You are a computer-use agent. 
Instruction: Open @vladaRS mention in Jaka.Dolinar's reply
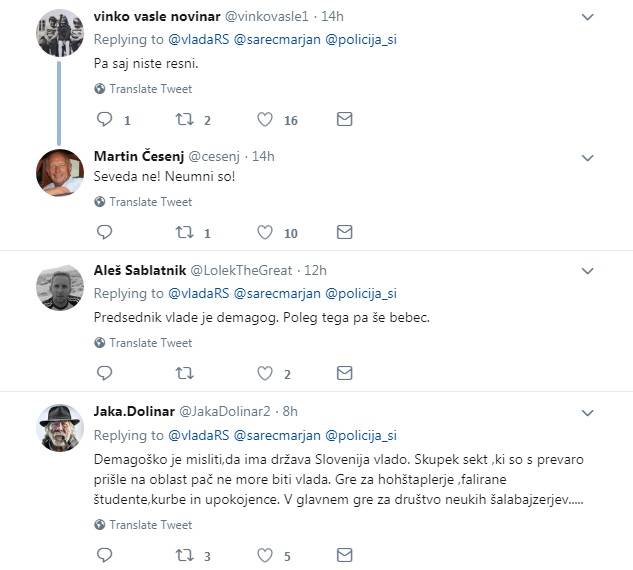[199, 435]
